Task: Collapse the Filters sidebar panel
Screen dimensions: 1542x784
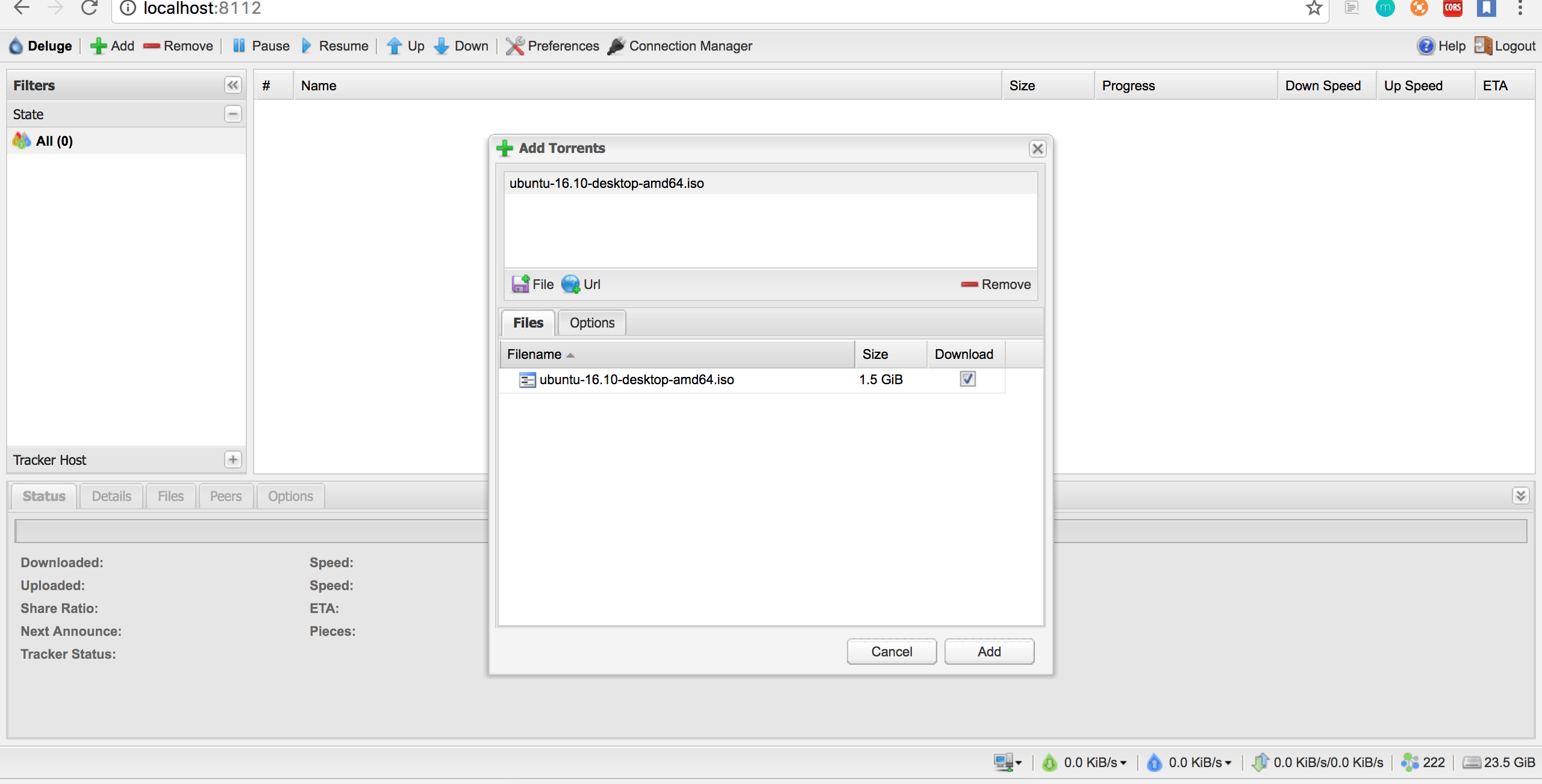Action: pyautogui.click(x=233, y=85)
